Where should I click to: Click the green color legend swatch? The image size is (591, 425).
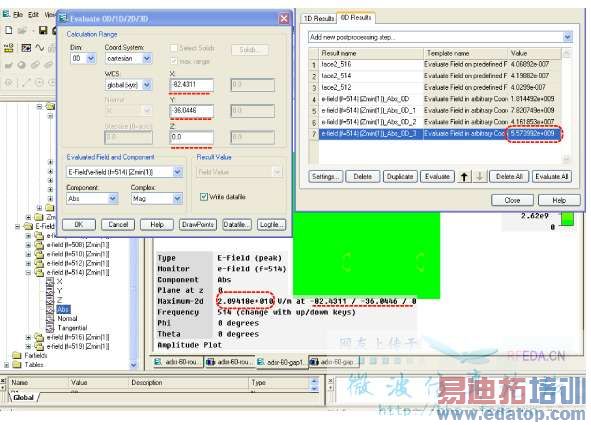tap(567, 219)
